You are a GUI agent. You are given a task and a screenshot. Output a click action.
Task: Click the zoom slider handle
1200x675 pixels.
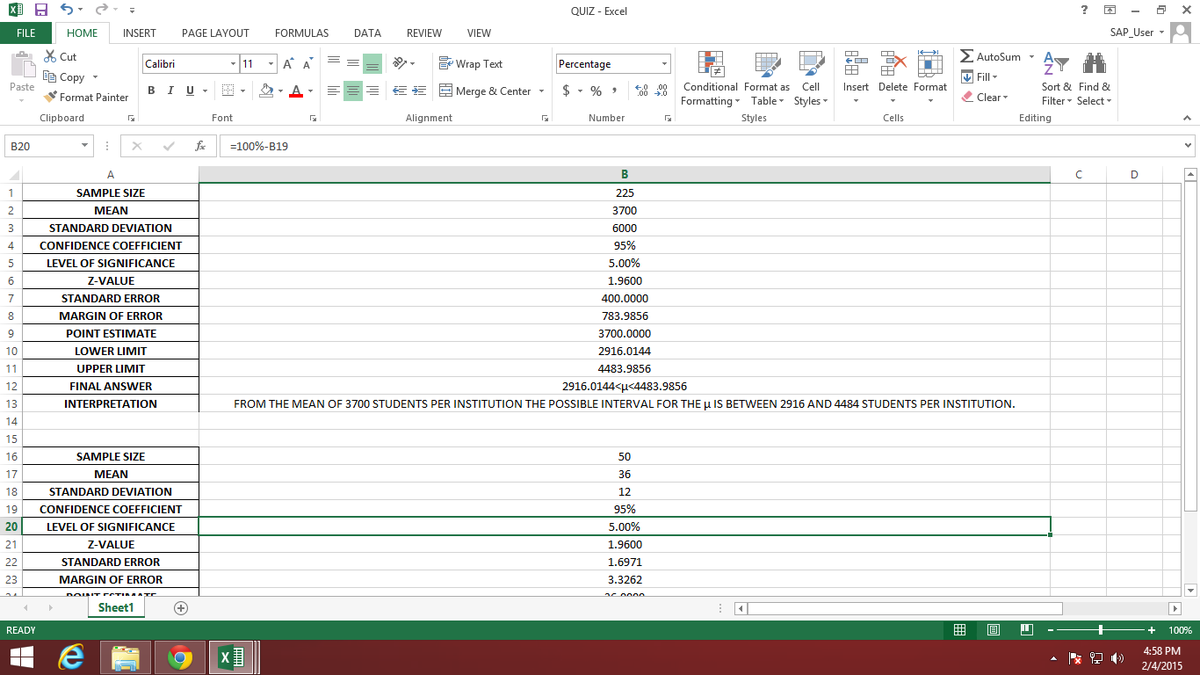point(1100,630)
